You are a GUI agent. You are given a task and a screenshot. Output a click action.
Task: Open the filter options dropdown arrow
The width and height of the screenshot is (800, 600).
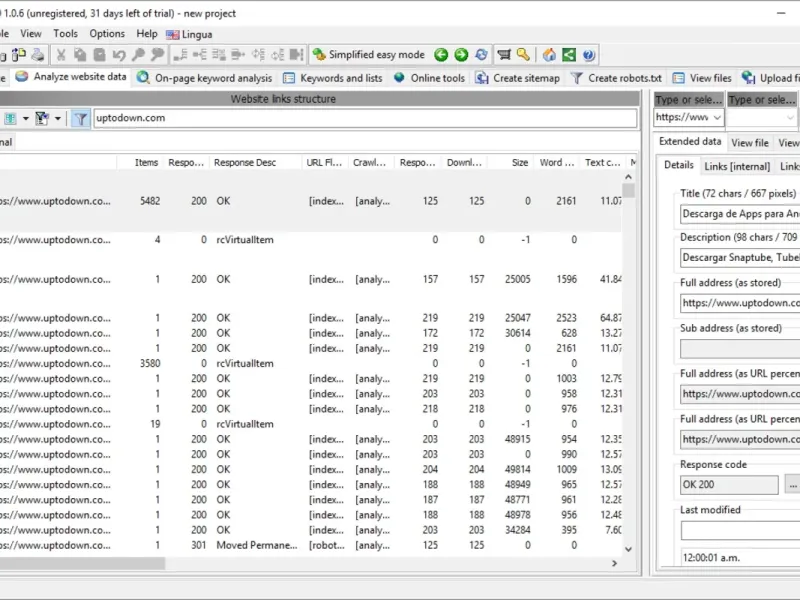(x=58, y=119)
